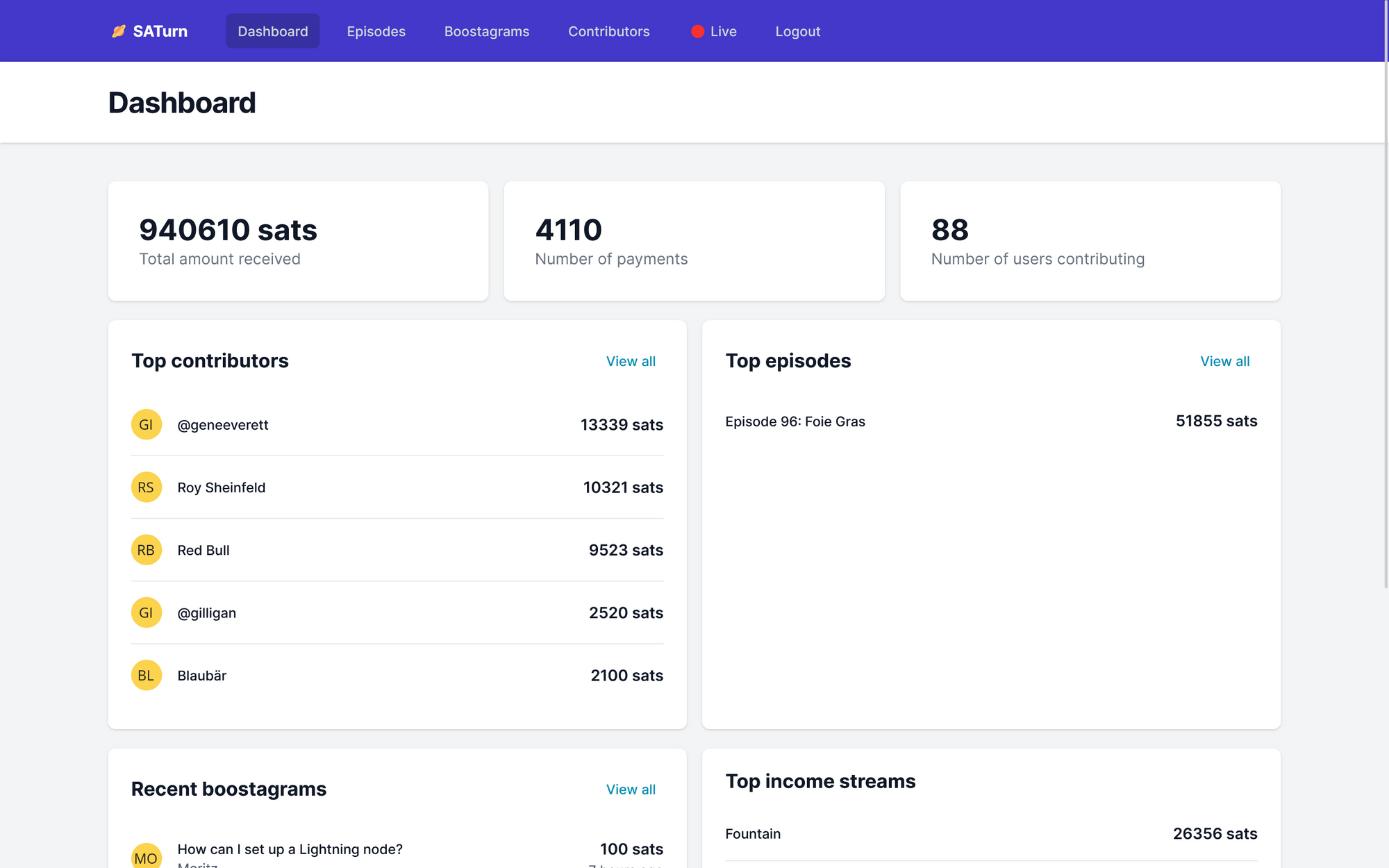This screenshot has height=868, width=1389.
Task: Click the GI avatar next to @geneeverett
Action: [x=147, y=424]
